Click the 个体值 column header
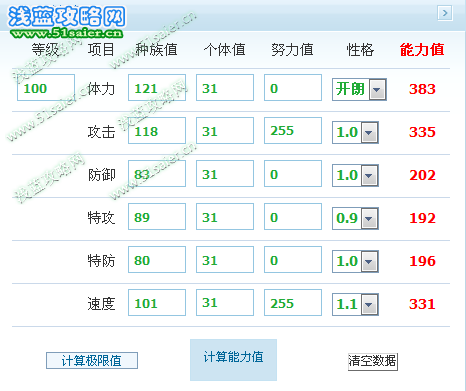466x391 pixels. tap(225, 50)
